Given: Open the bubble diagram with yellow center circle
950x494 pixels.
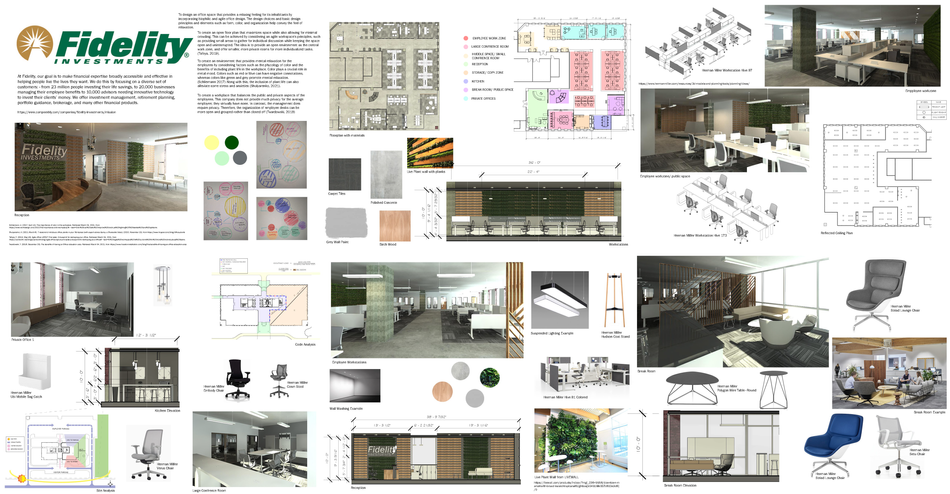Looking at the screenshot, I should [x=226, y=210].
